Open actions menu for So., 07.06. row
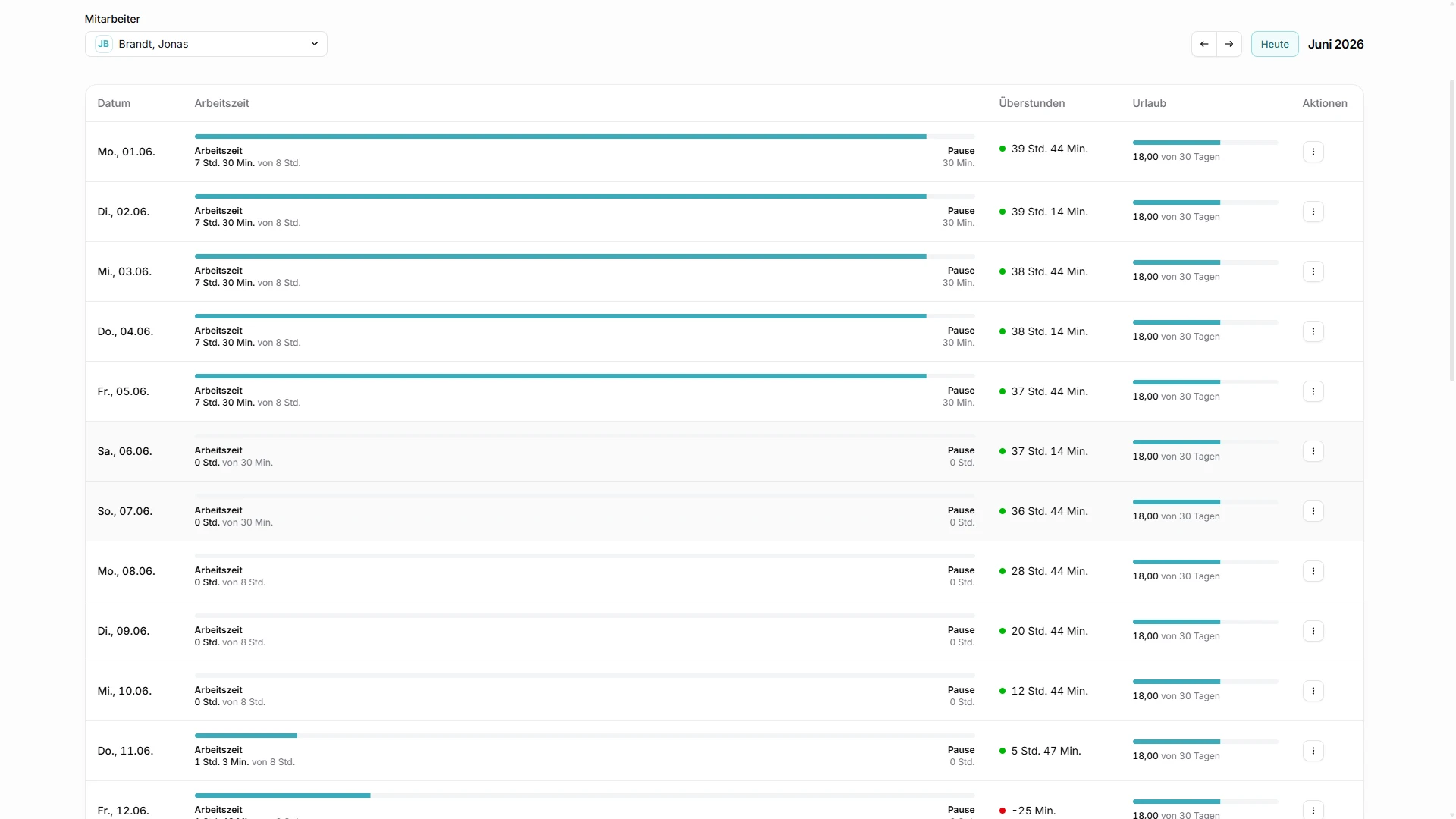The image size is (1456, 819). click(x=1313, y=511)
